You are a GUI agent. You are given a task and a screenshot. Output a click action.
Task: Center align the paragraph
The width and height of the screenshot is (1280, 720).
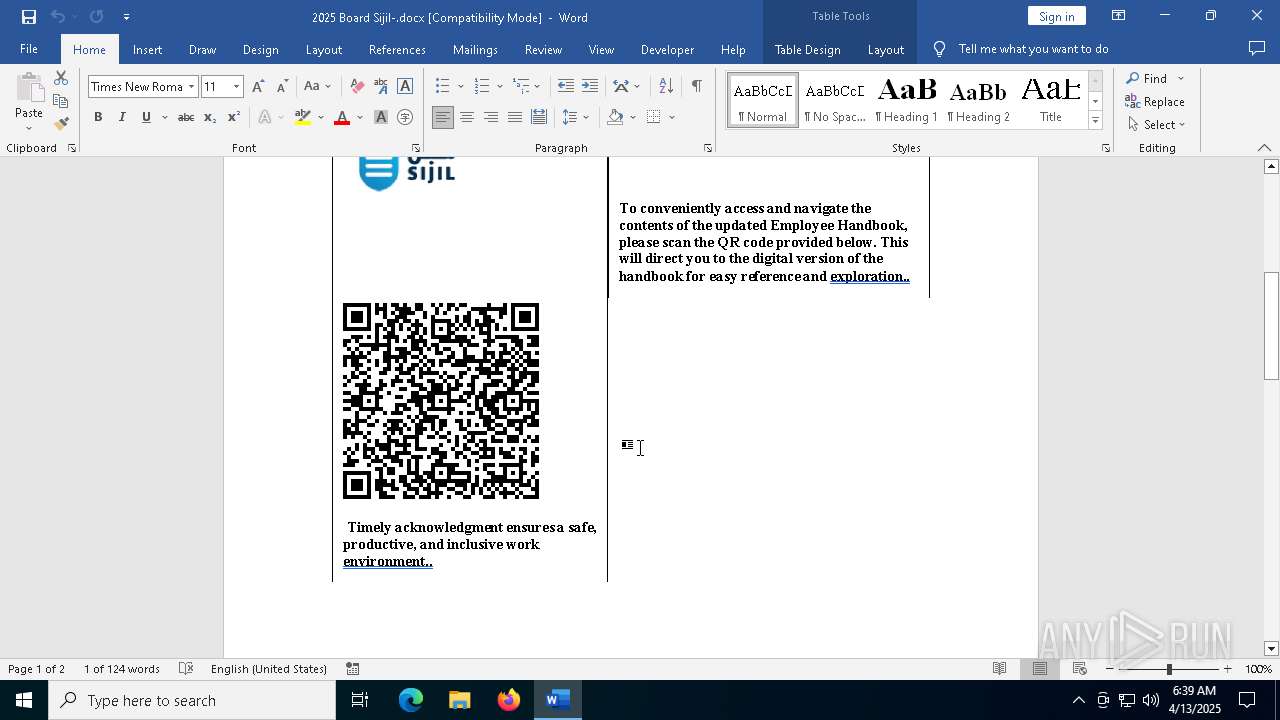pyautogui.click(x=467, y=118)
